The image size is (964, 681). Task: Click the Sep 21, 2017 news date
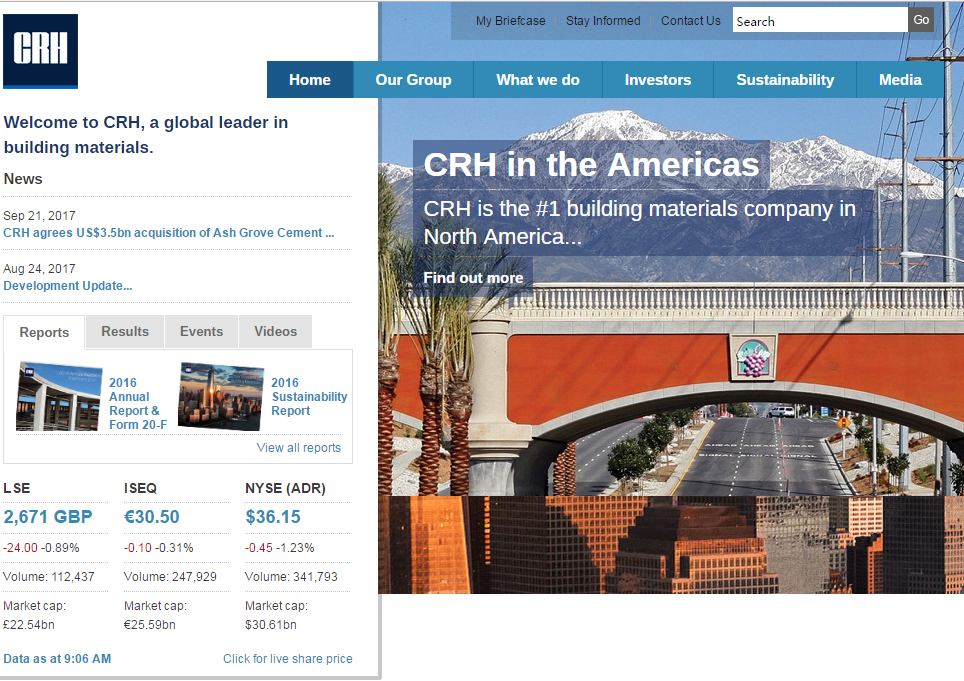(x=39, y=216)
